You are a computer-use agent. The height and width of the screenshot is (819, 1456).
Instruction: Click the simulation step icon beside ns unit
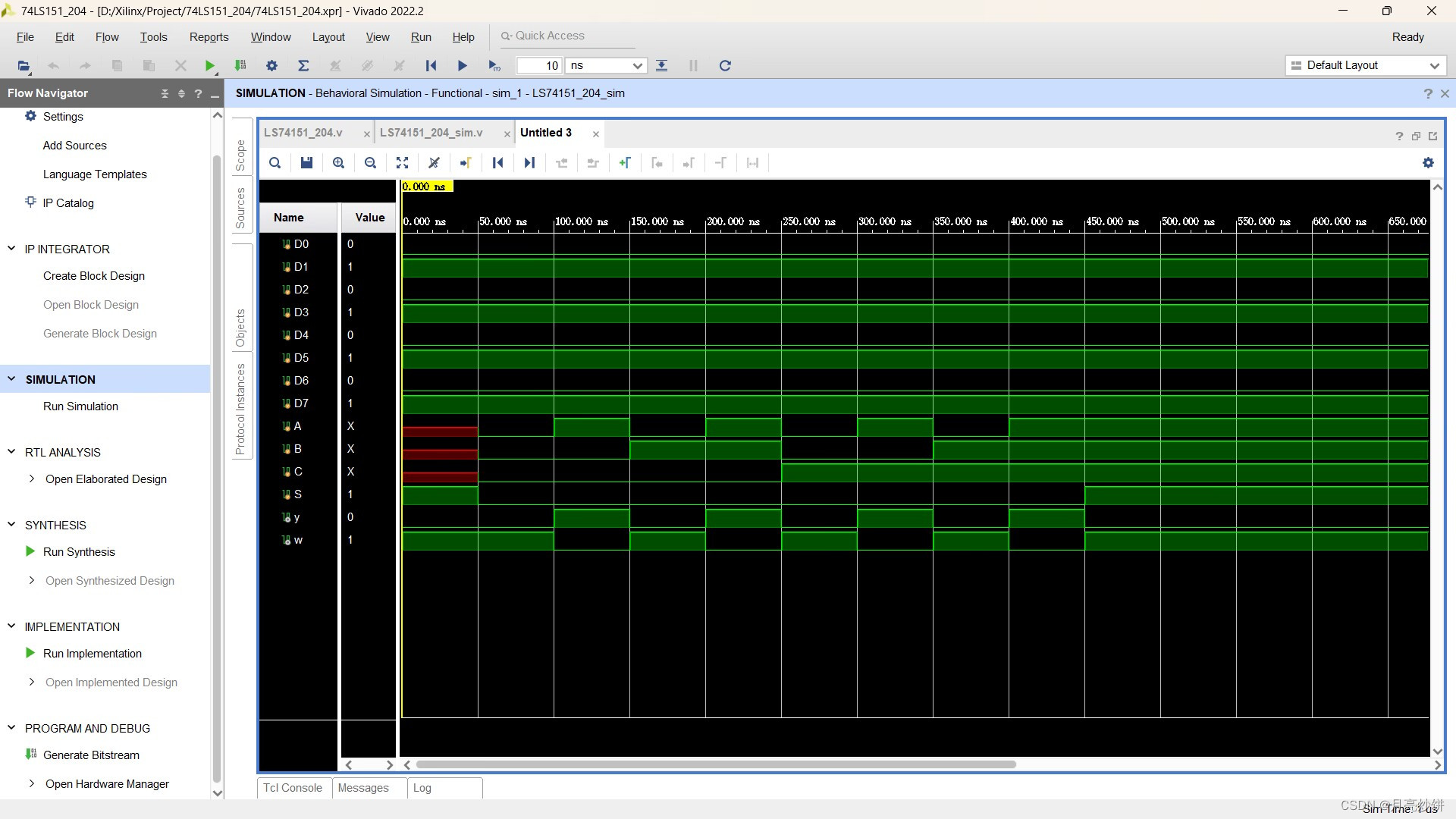pyautogui.click(x=661, y=66)
